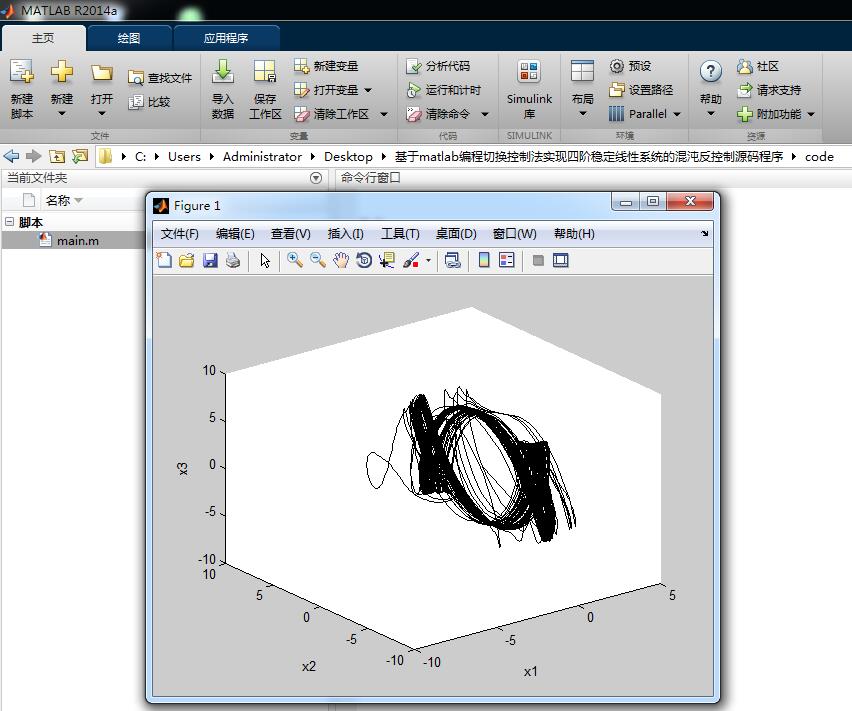
Task: Expand Parallel dropdown
Action: tap(677, 114)
